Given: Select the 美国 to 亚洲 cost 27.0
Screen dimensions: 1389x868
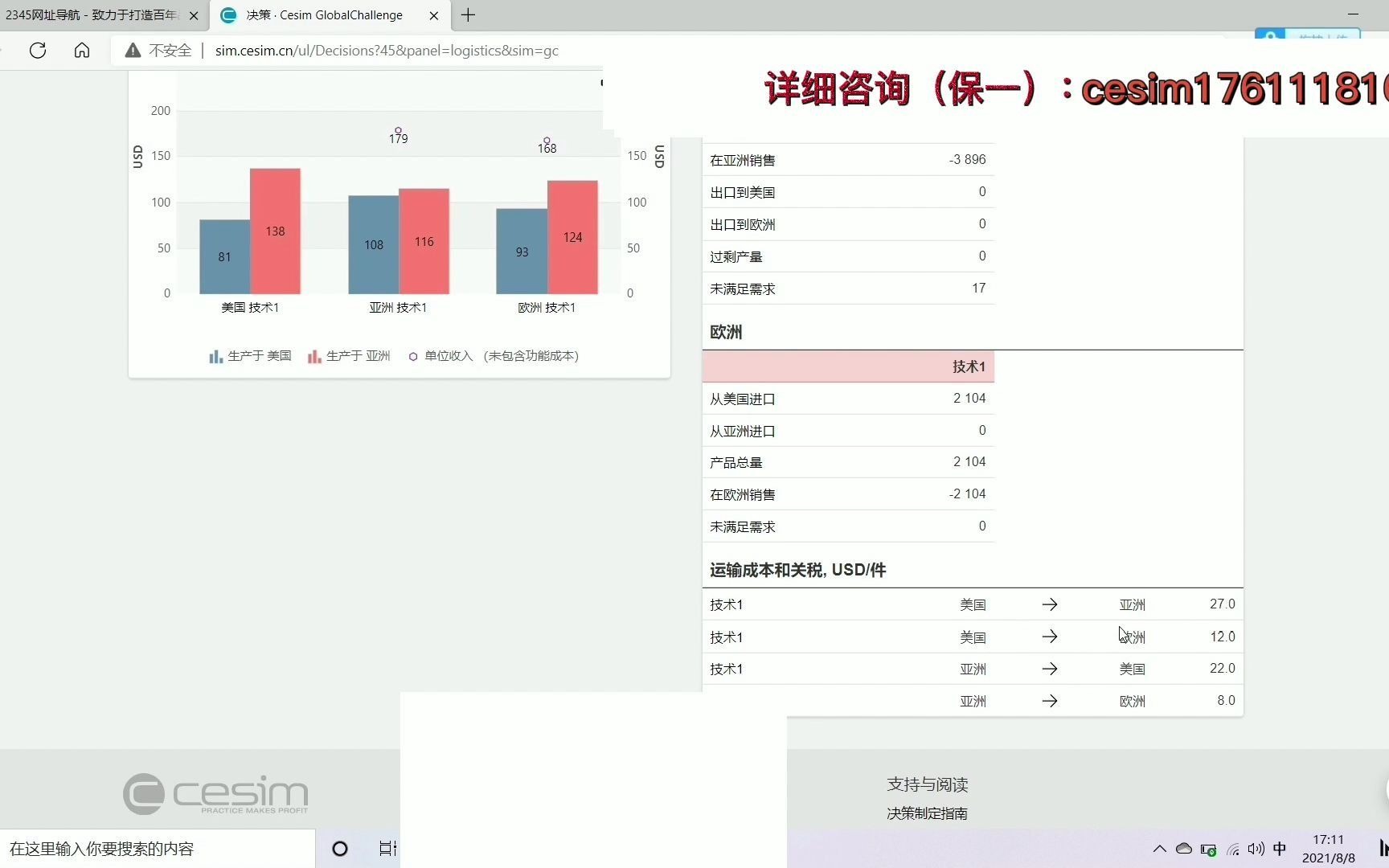Looking at the screenshot, I should [1222, 604].
